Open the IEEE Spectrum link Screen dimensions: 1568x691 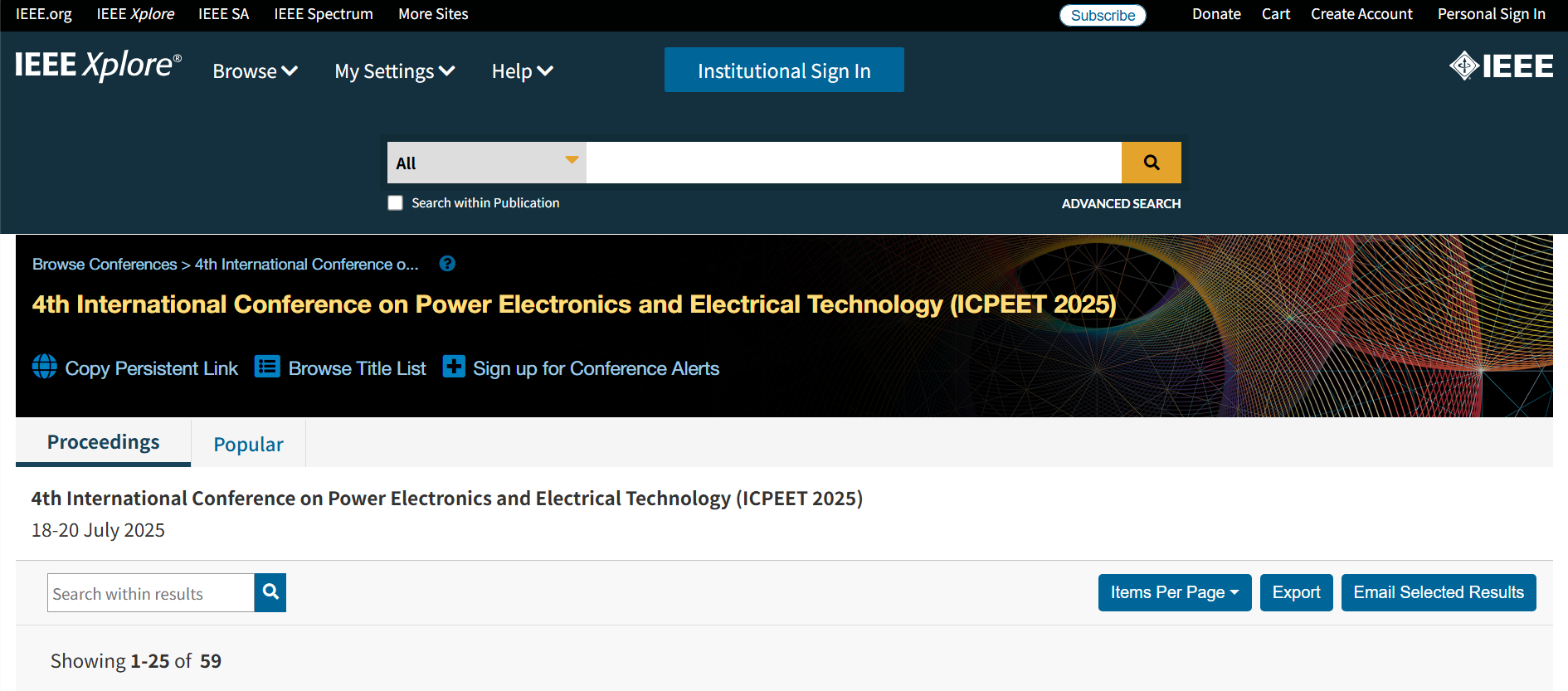(x=324, y=14)
